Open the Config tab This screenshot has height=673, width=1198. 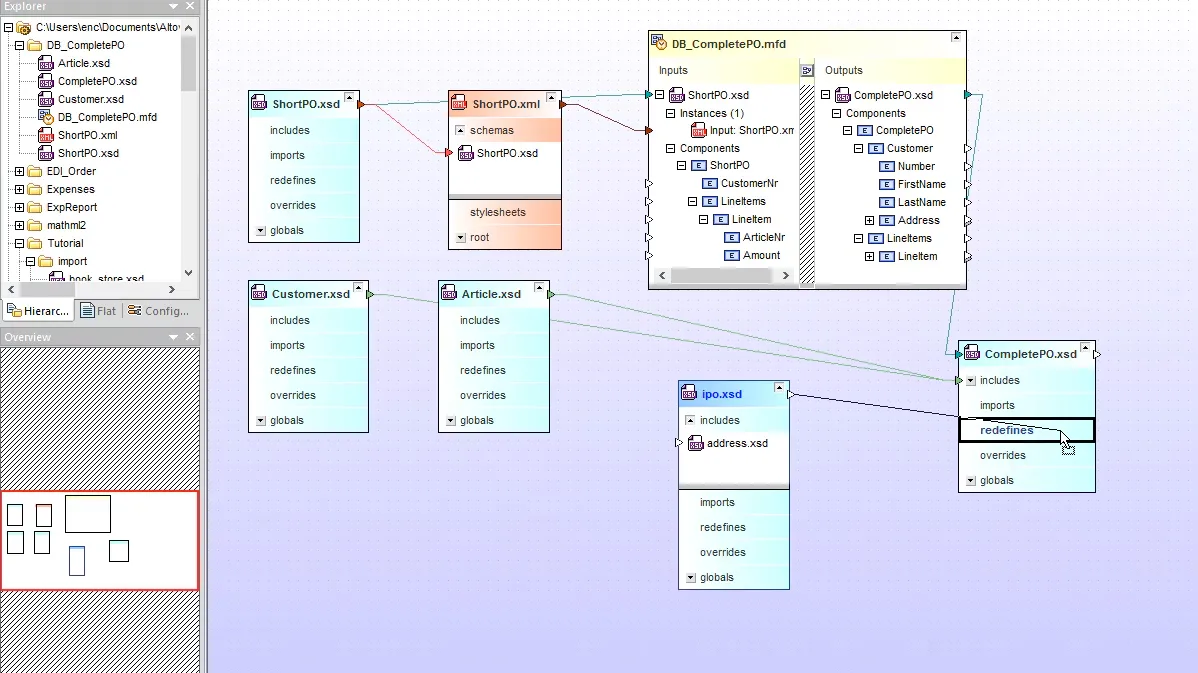tap(159, 311)
